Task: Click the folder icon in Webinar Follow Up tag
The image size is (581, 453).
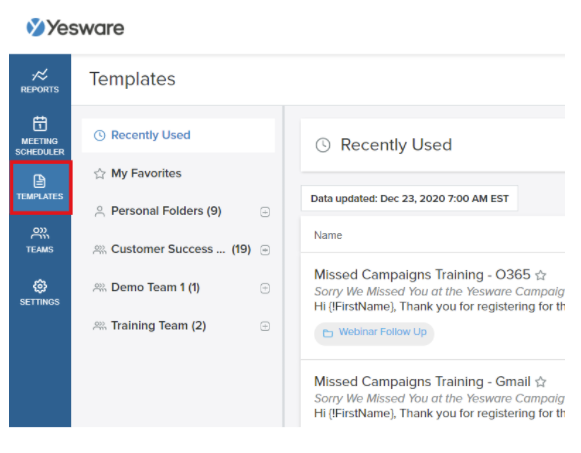Action: [x=328, y=333]
